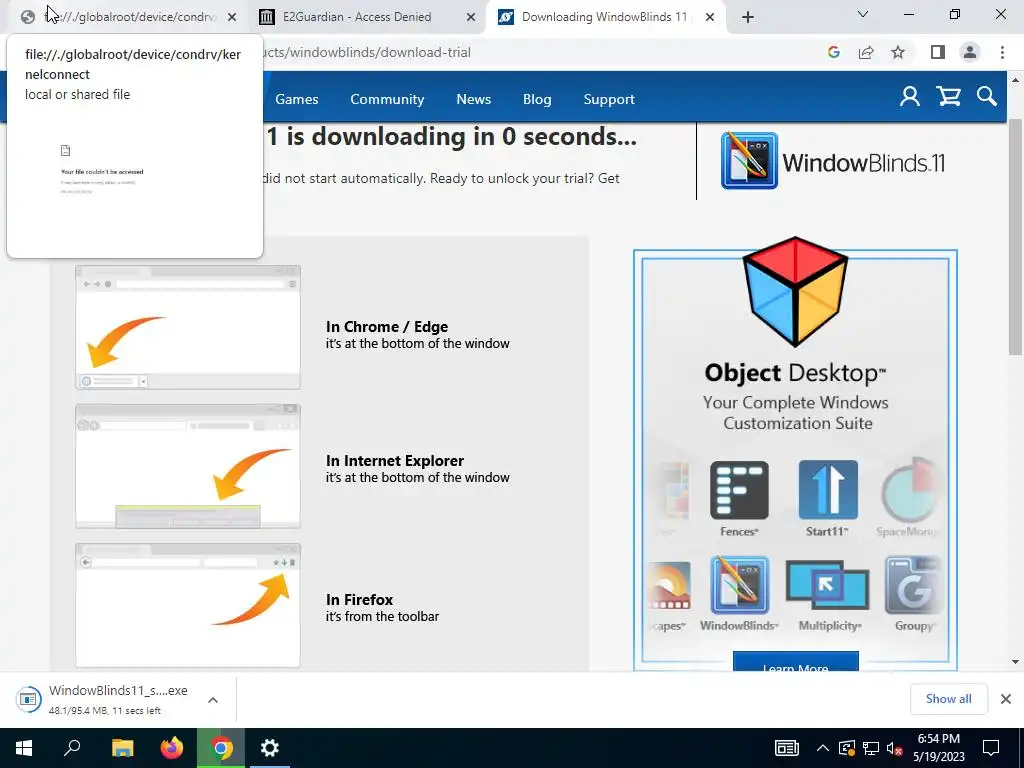Viewport: 1024px width, 768px height.
Task: Close the globalroot file tab
Action: tap(232, 18)
